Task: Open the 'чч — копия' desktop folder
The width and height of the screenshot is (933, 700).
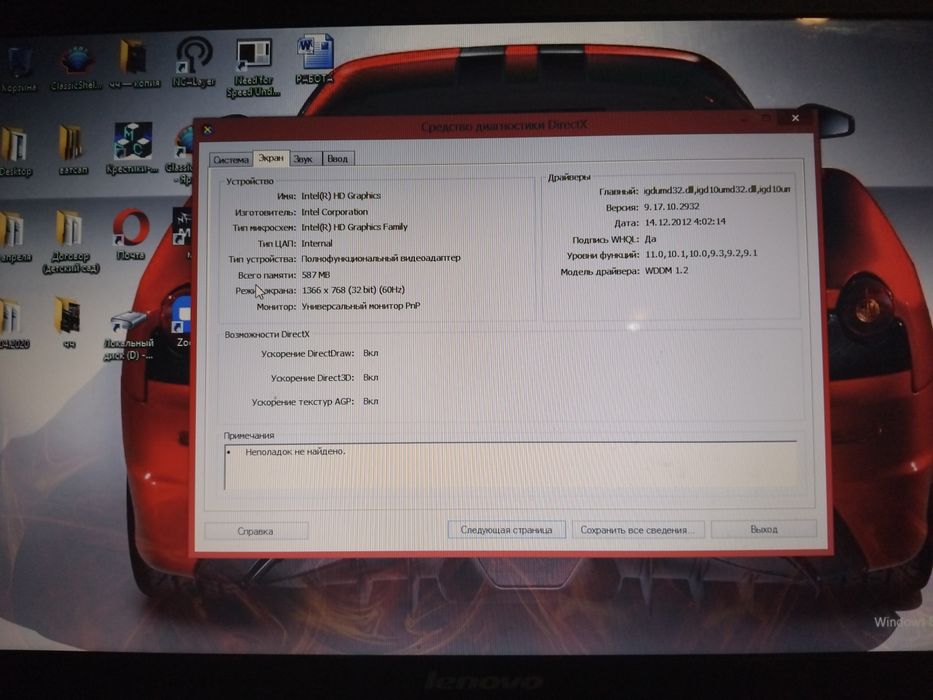Action: click(x=134, y=64)
